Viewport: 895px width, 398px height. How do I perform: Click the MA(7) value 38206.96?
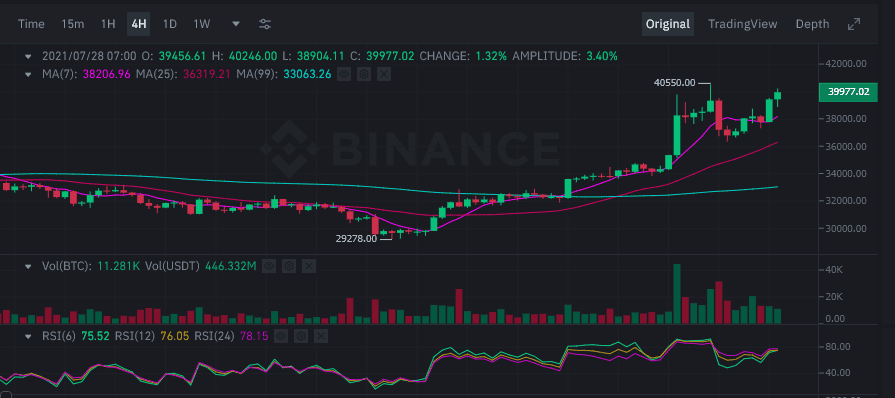[x=107, y=74]
